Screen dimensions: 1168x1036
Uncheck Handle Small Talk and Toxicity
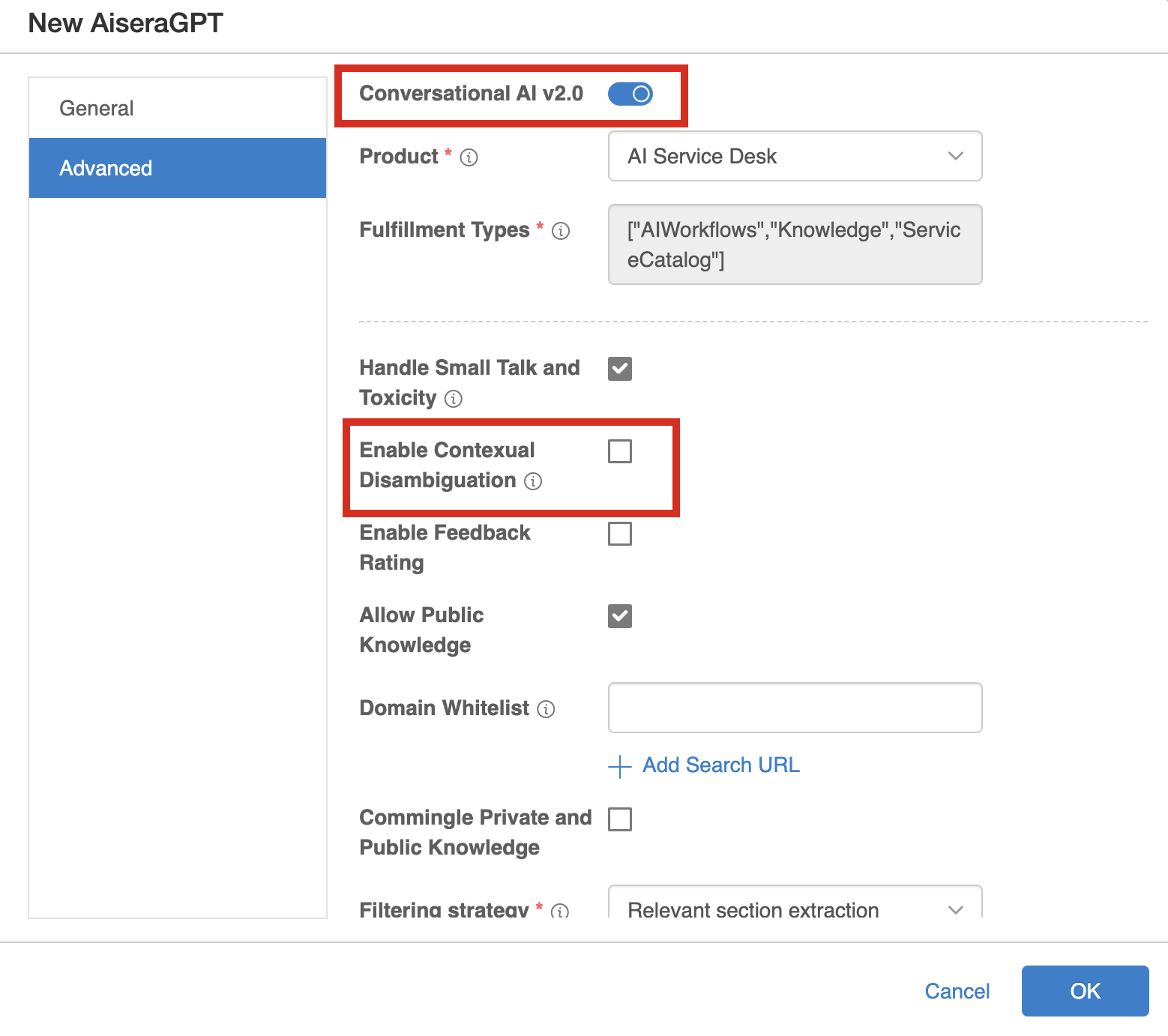(620, 369)
